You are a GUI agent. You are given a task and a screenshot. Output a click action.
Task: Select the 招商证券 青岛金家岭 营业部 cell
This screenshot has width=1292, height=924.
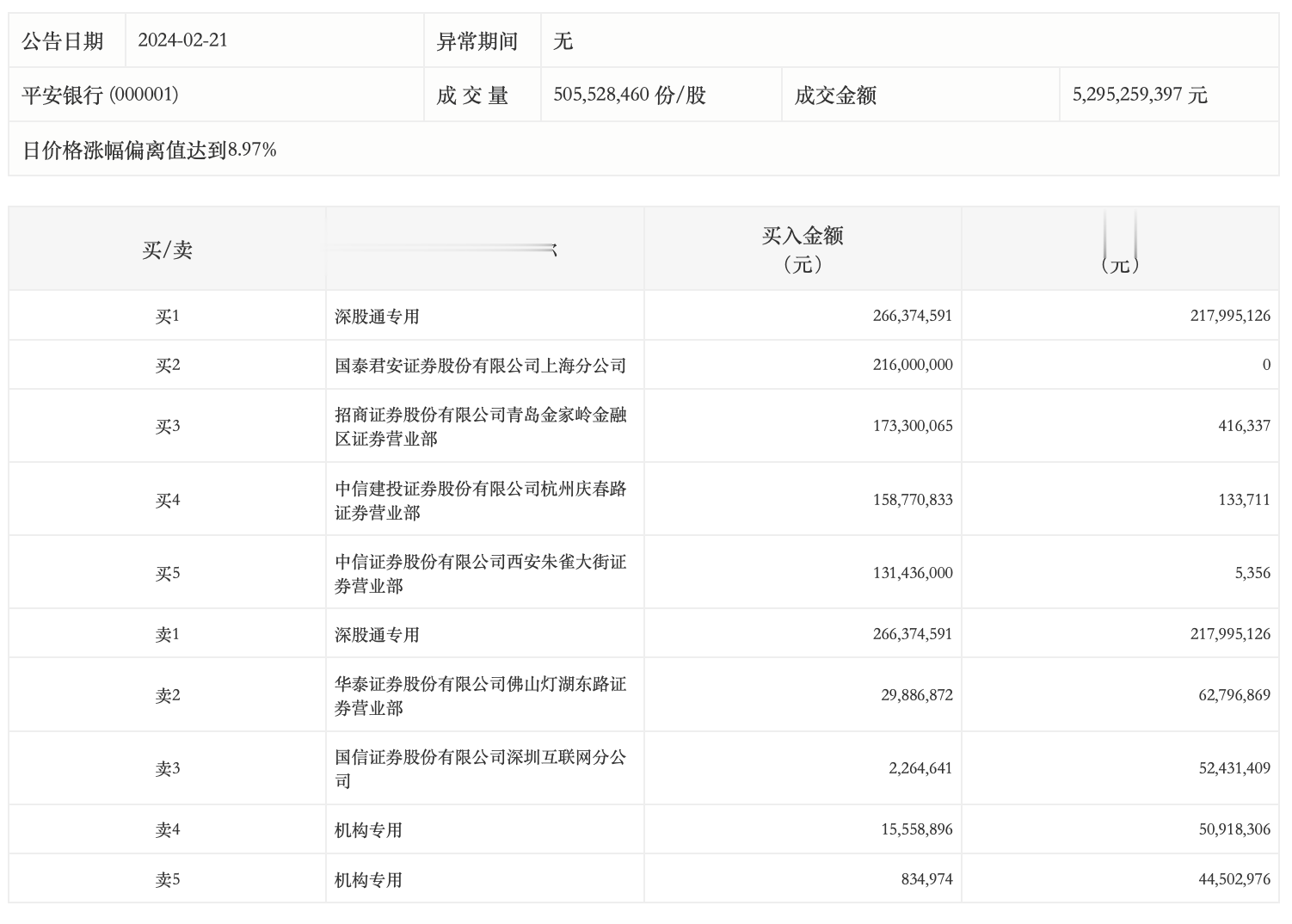(483, 425)
